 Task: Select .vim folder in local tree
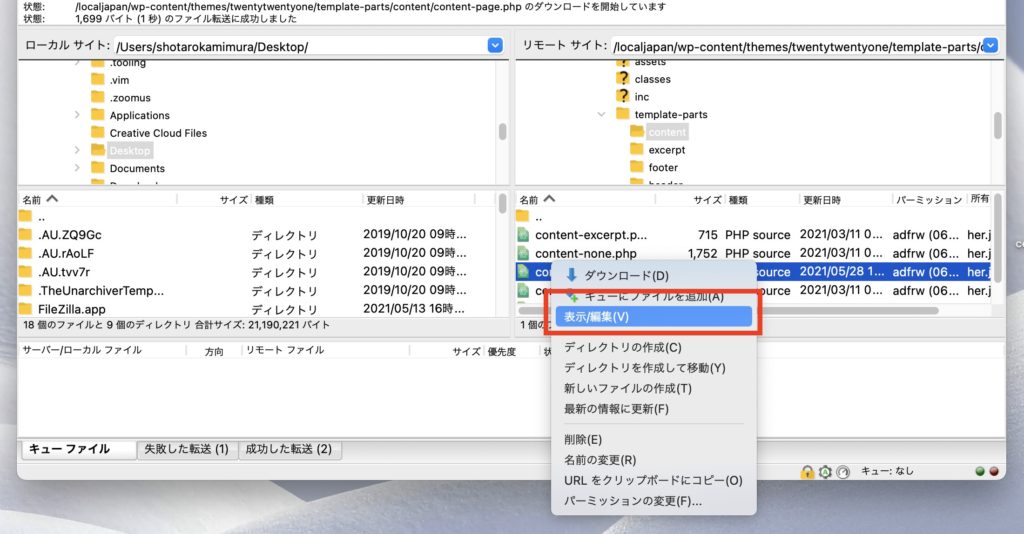(x=120, y=80)
